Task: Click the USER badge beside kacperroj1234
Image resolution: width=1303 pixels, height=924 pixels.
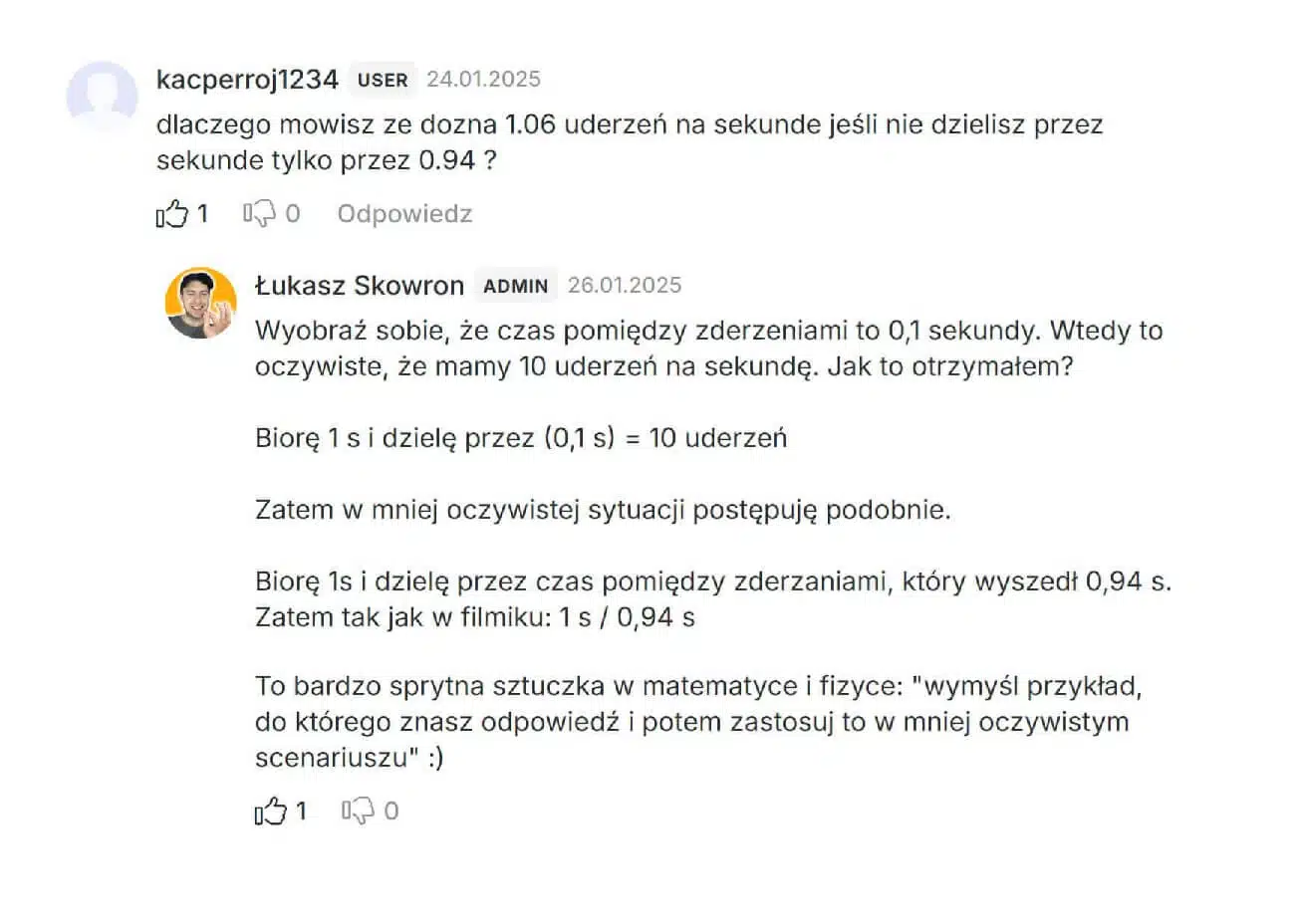Action: click(383, 80)
